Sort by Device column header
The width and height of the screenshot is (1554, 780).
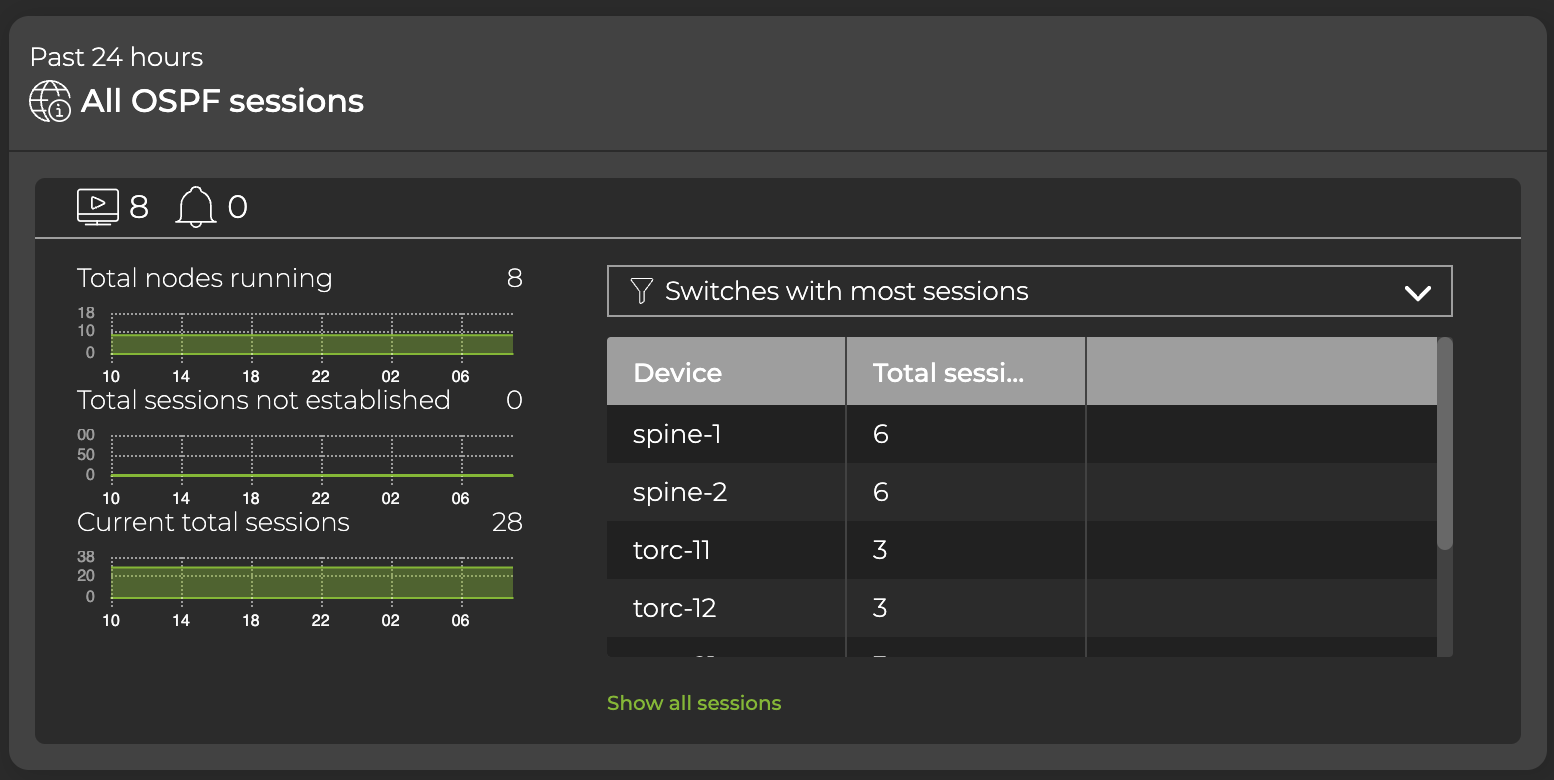click(x=726, y=373)
